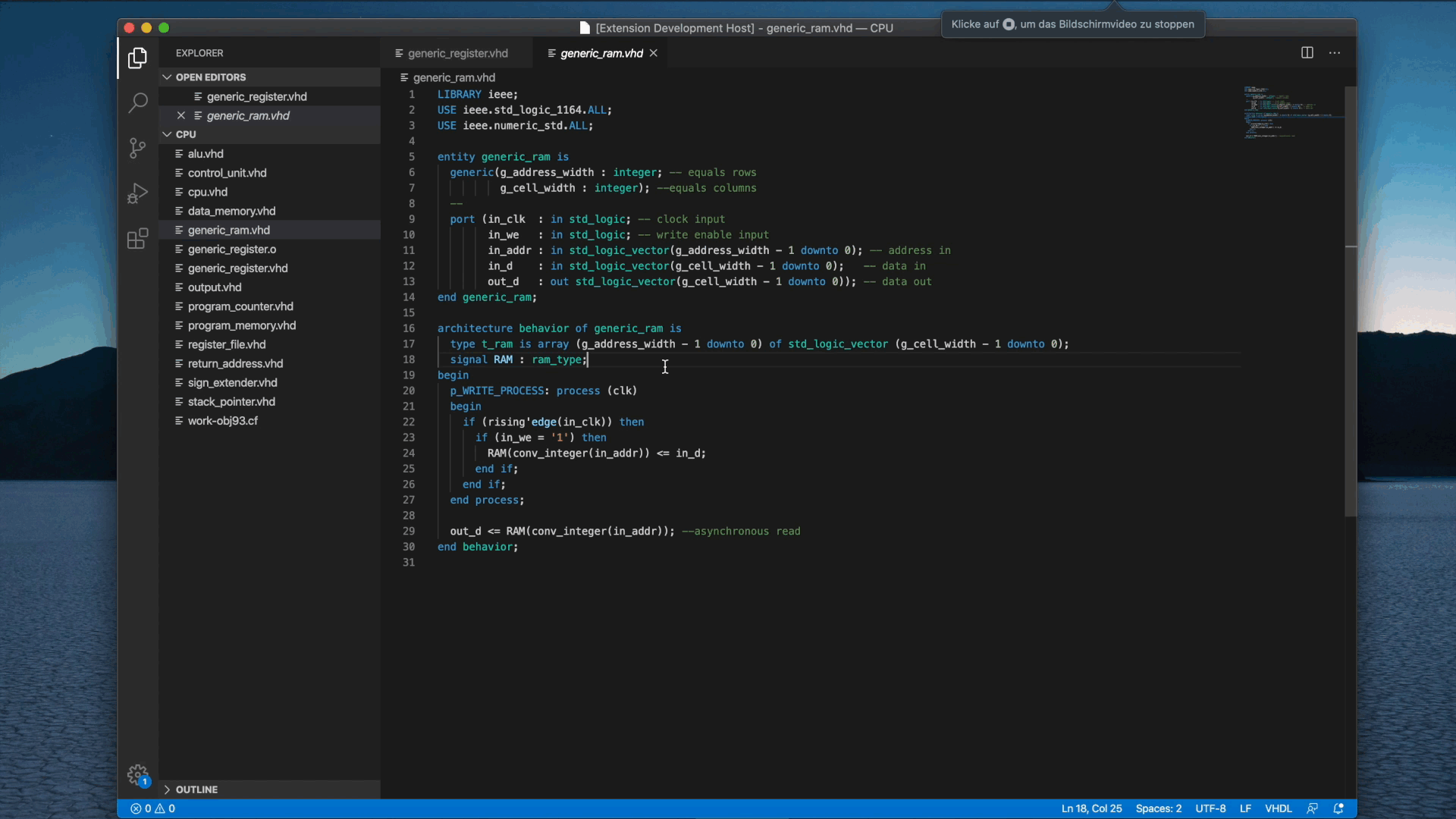Select the generic_register.vhd tab
Image resolution: width=1456 pixels, height=819 pixels.
pos(457,52)
